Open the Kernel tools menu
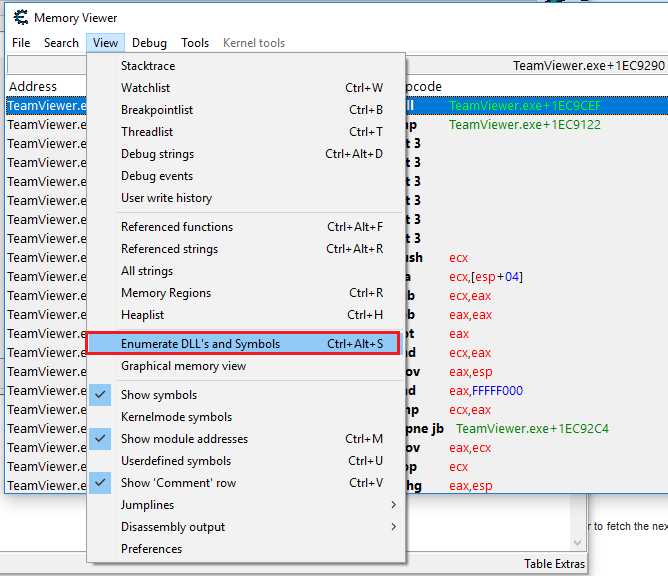Image resolution: width=668 pixels, height=576 pixels. coord(254,43)
